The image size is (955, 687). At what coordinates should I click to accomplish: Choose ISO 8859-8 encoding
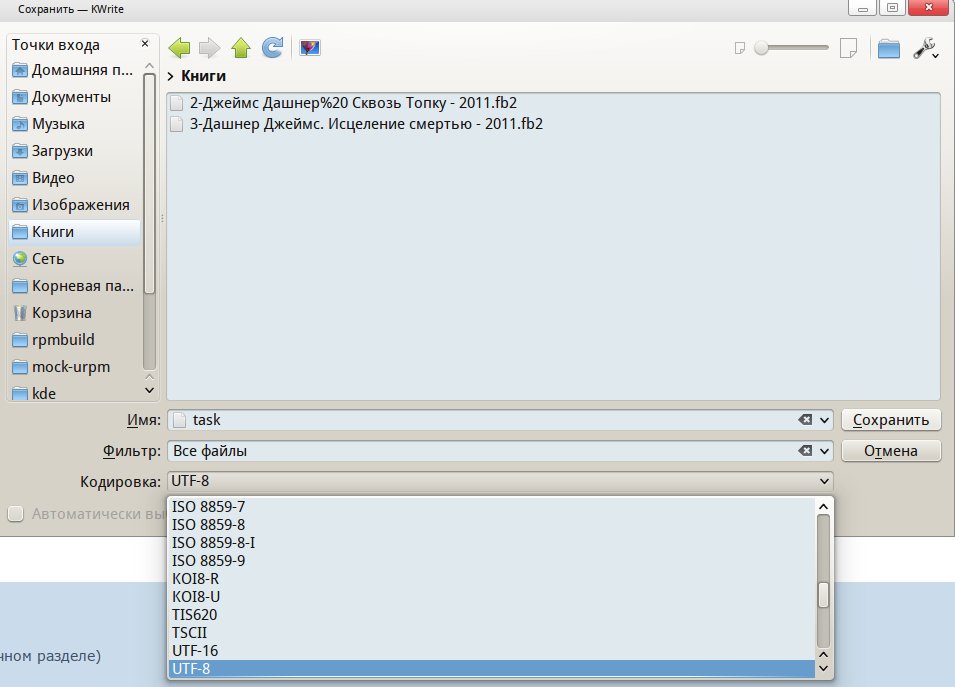coord(492,524)
